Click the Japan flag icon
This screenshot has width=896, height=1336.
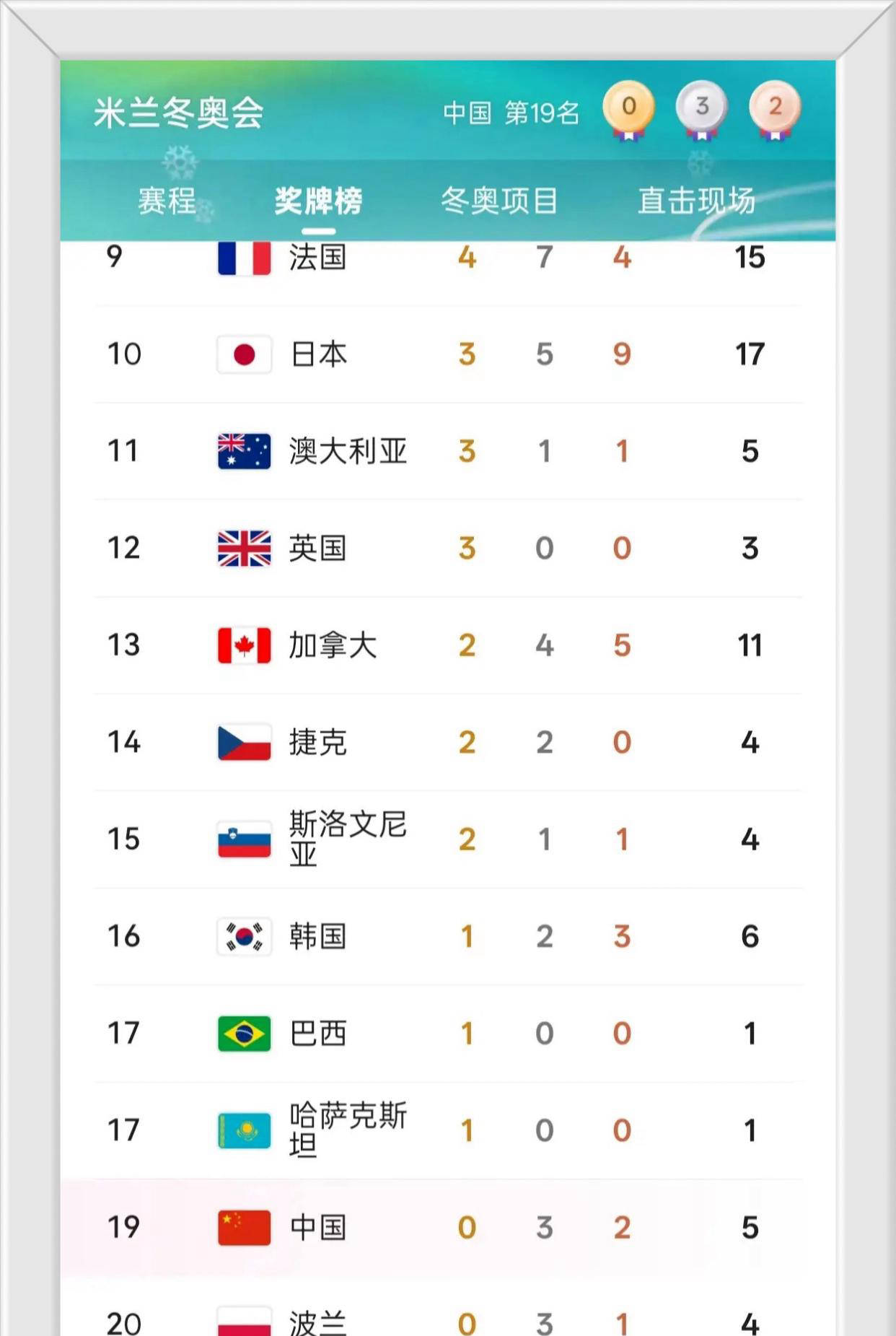pos(245,354)
